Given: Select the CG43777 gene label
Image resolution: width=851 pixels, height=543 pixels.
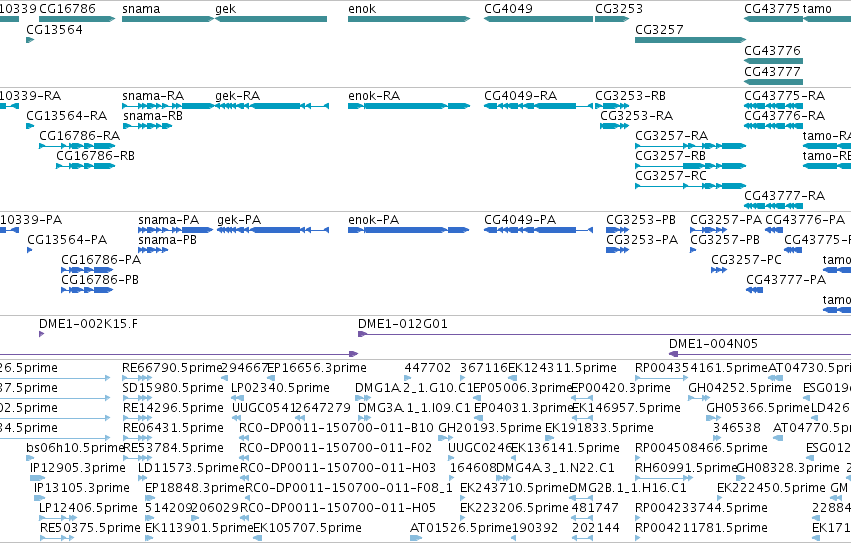Looking at the screenshot, I should click(x=772, y=72).
